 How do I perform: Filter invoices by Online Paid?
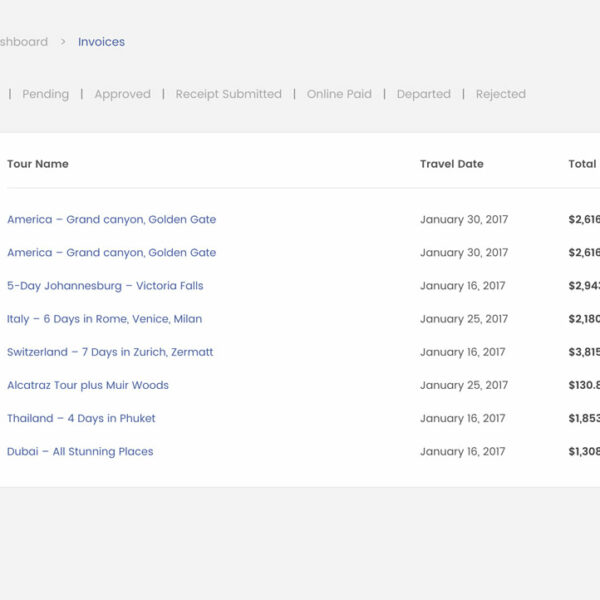(x=339, y=94)
